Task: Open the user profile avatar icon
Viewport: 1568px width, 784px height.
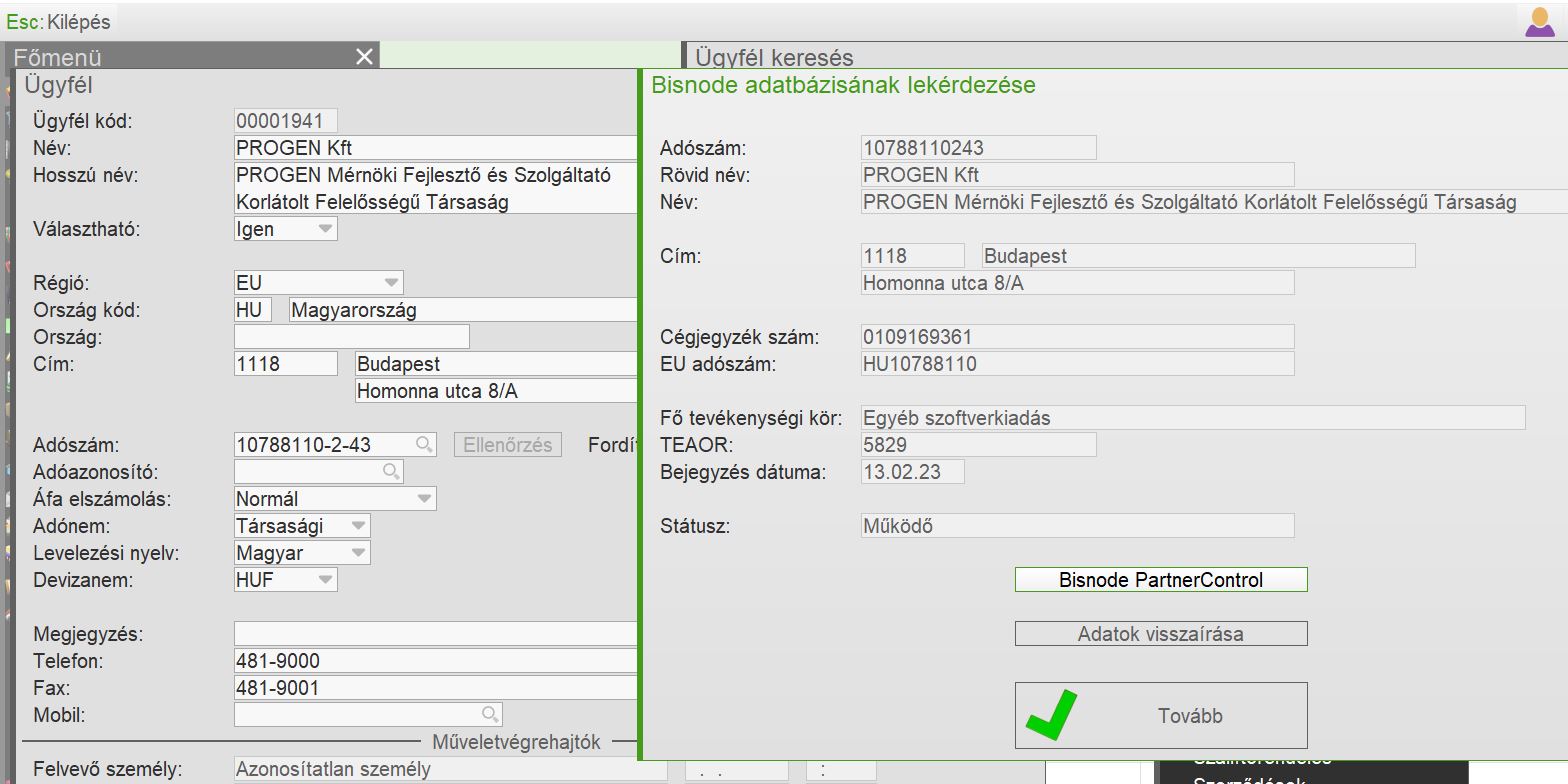Action: 1540,21
